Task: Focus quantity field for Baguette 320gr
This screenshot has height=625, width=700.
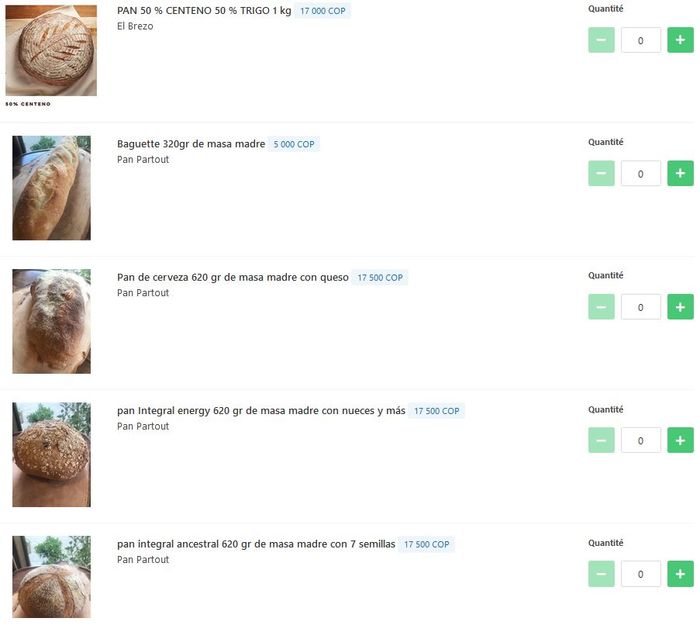Action: click(641, 174)
